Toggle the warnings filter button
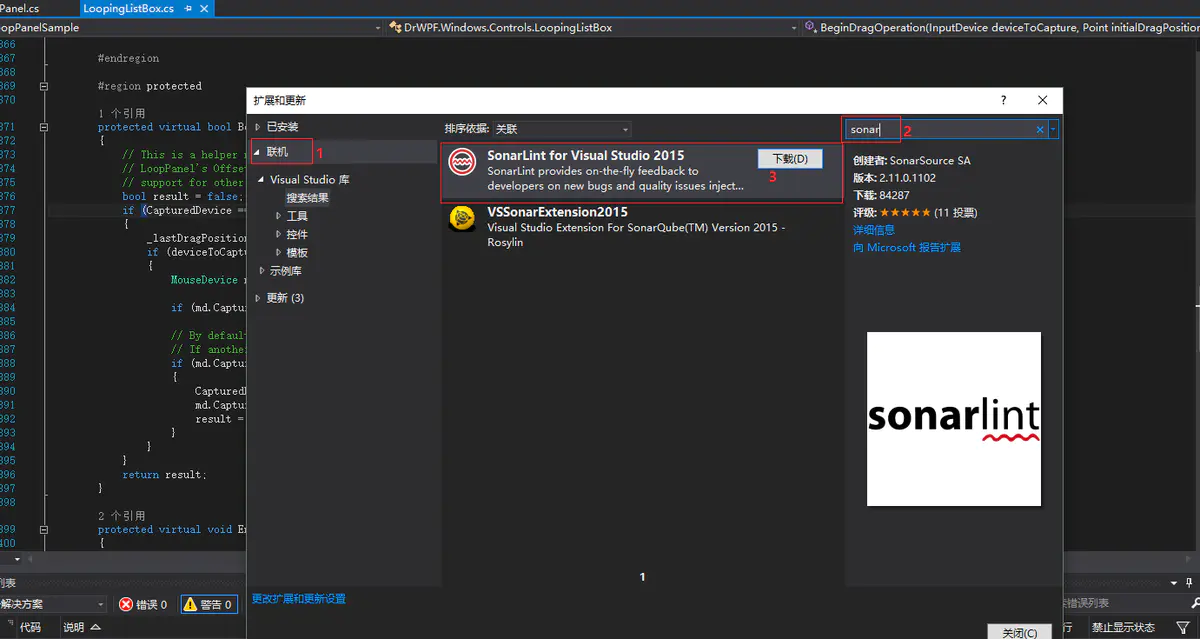The image size is (1200, 639). point(208,604)
